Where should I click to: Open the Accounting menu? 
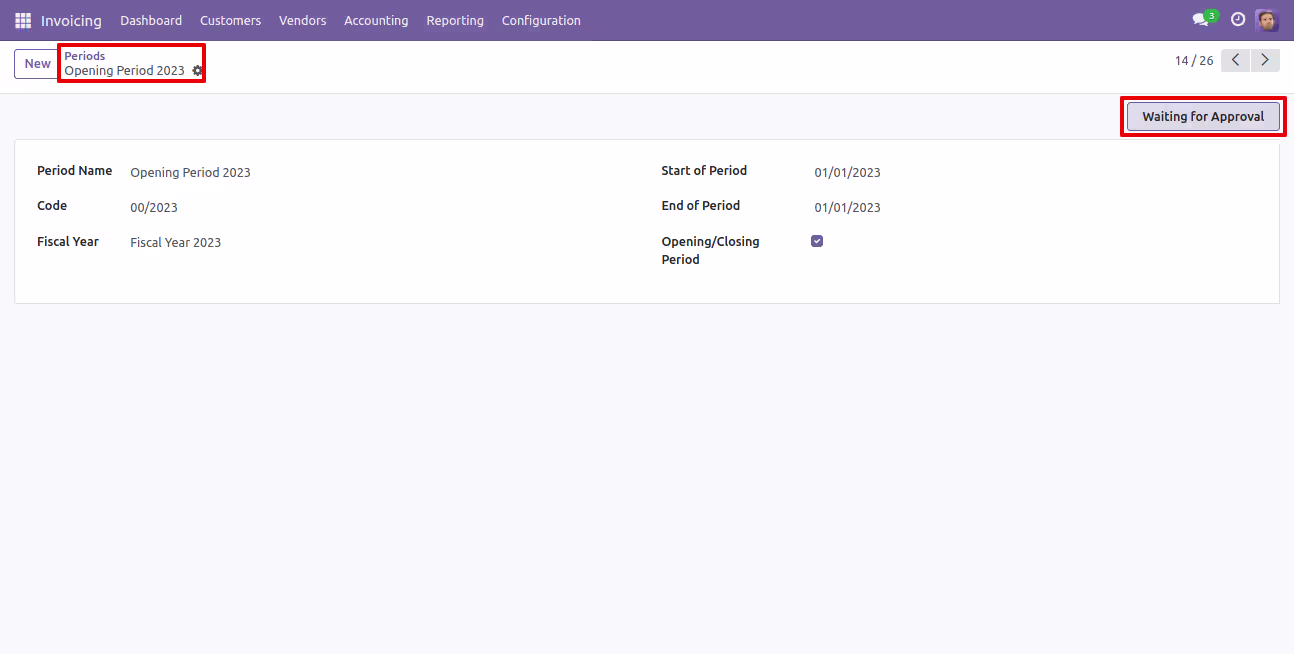[376, 20]
